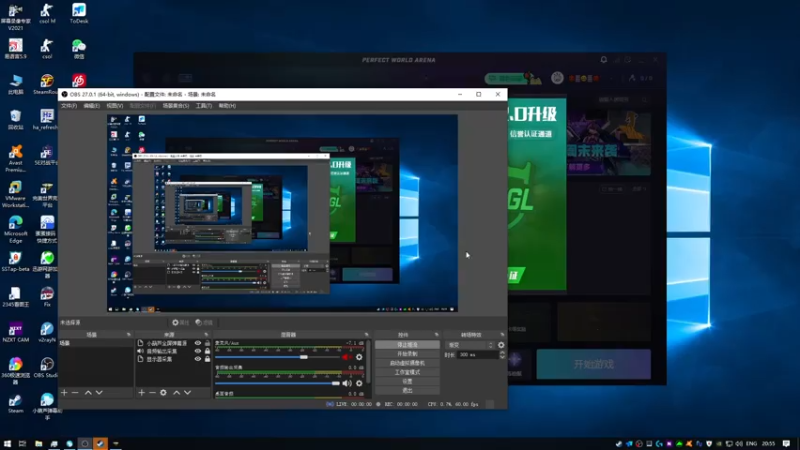Move source up in Sources panel

(x=177, y=392)
